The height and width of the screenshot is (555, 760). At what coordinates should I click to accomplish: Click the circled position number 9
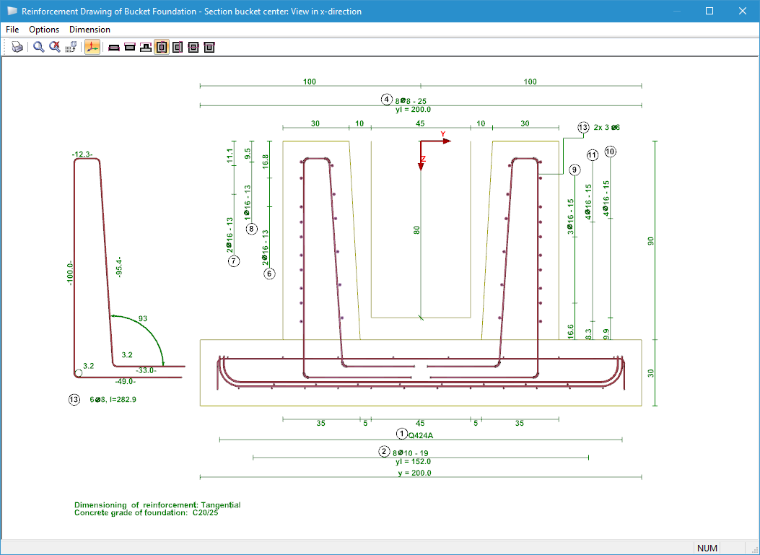574,170
